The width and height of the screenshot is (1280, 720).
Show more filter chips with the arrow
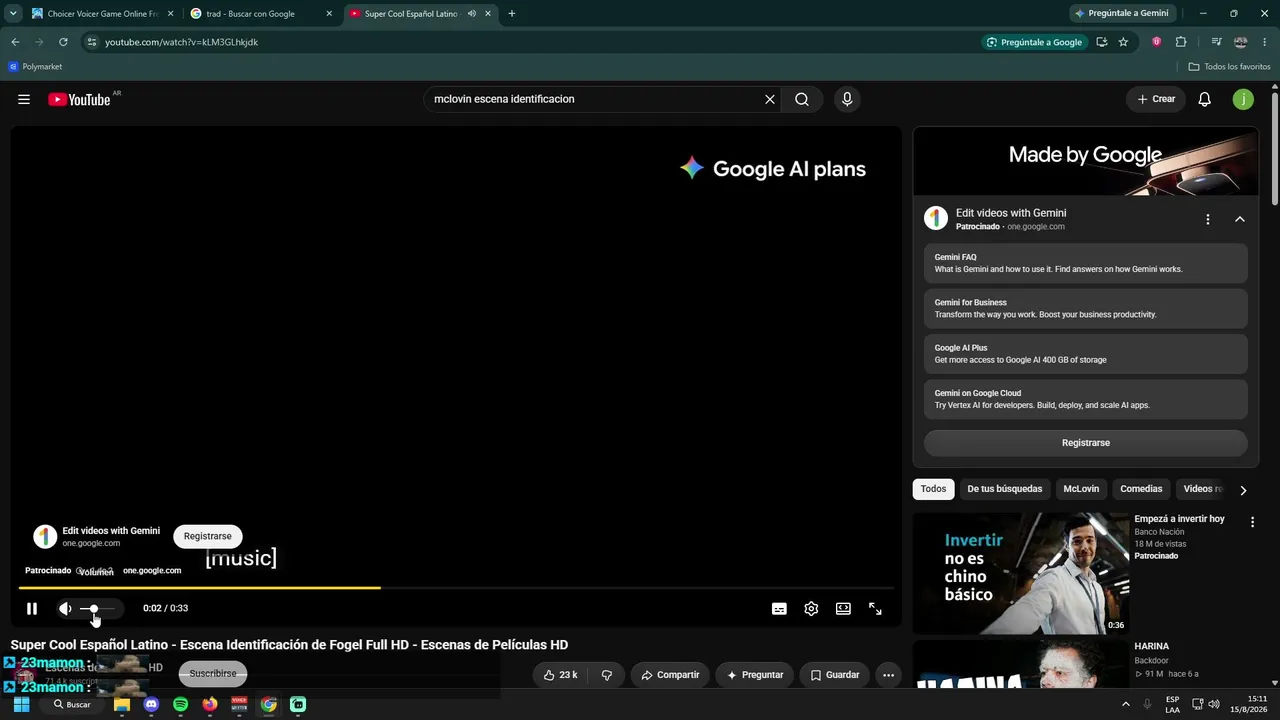1243,490
